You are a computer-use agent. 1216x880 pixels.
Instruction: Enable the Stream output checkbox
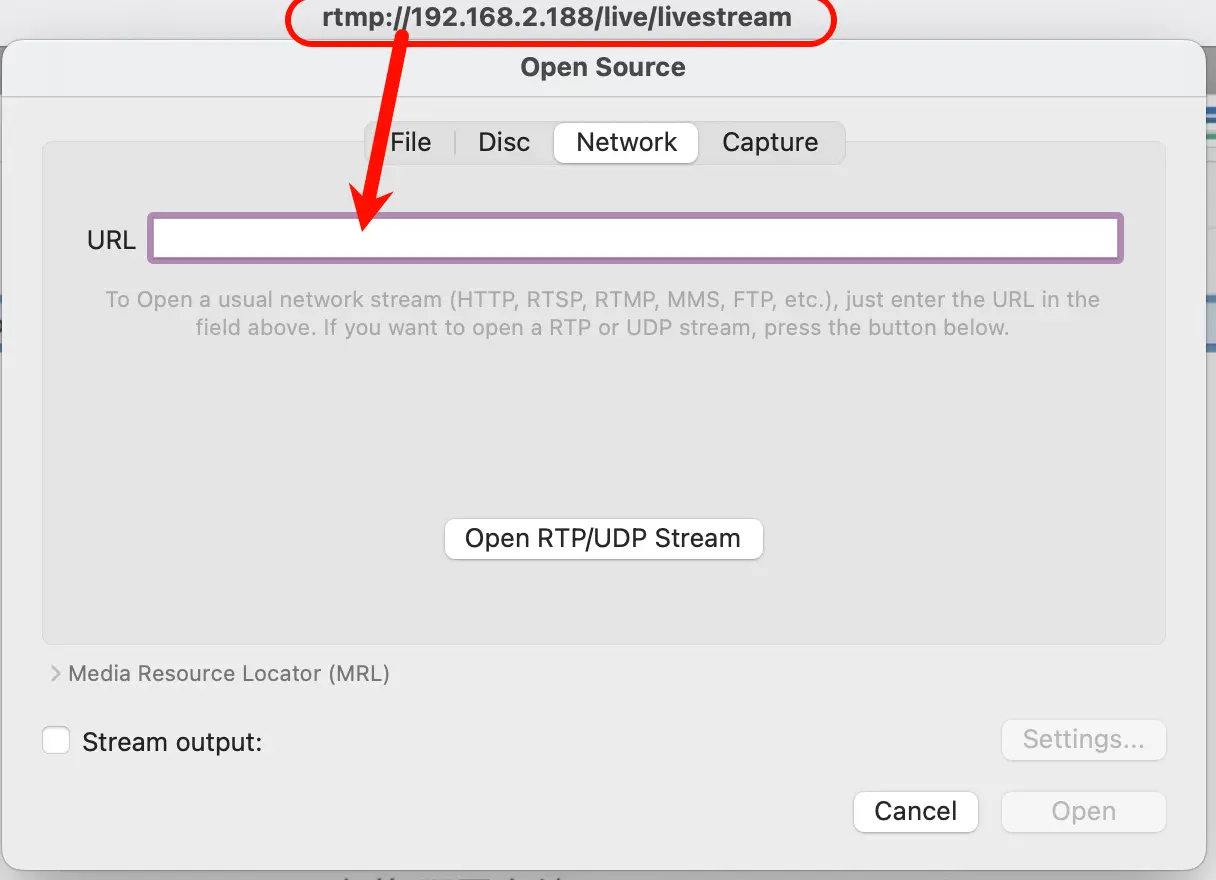tap(56, 741)
